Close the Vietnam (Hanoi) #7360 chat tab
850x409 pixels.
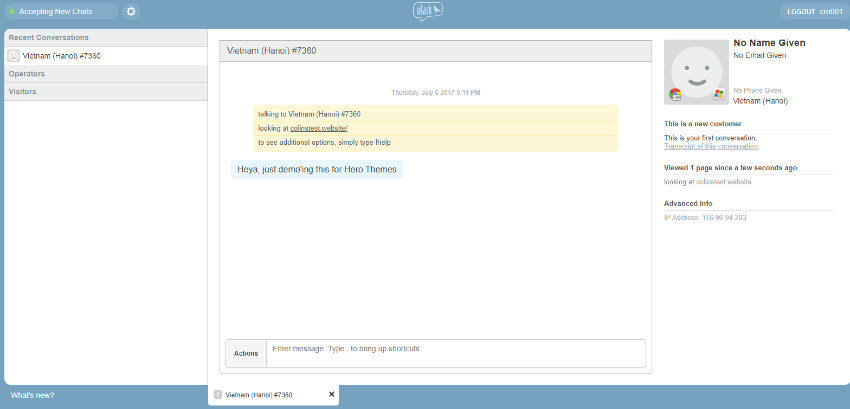[332, 394]
